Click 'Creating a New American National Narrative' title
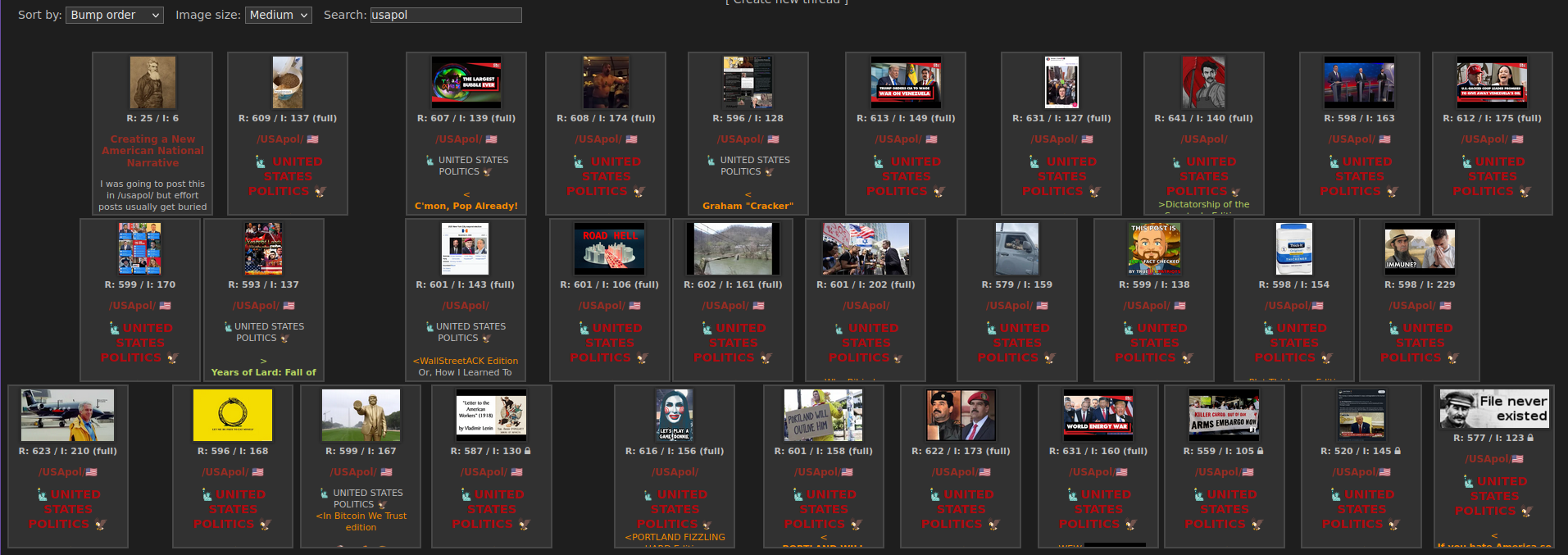Screen dimensions: 1568x555 click(x=152, y=151)
